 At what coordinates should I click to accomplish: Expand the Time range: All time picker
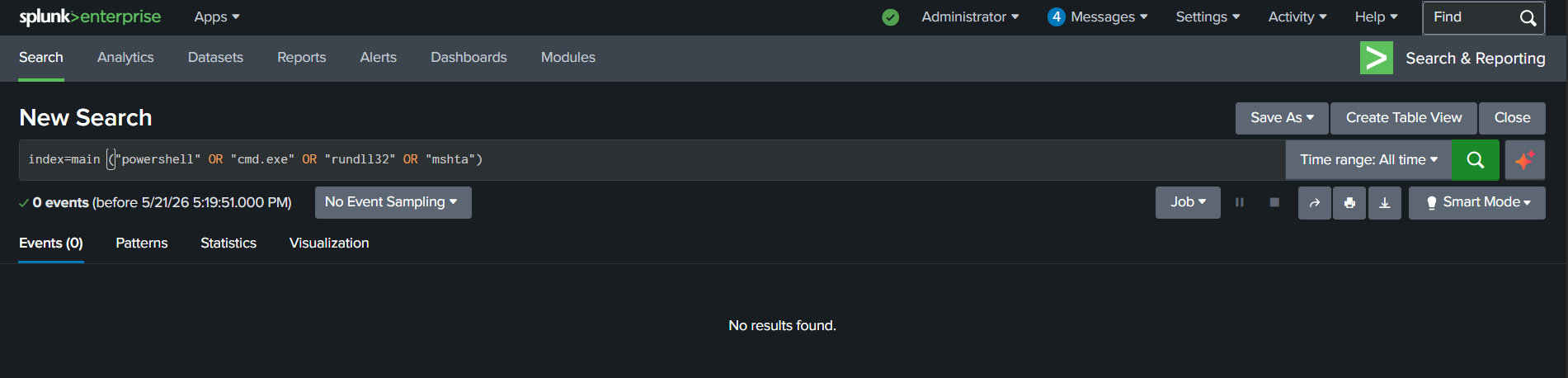[x=1368, y=160]
